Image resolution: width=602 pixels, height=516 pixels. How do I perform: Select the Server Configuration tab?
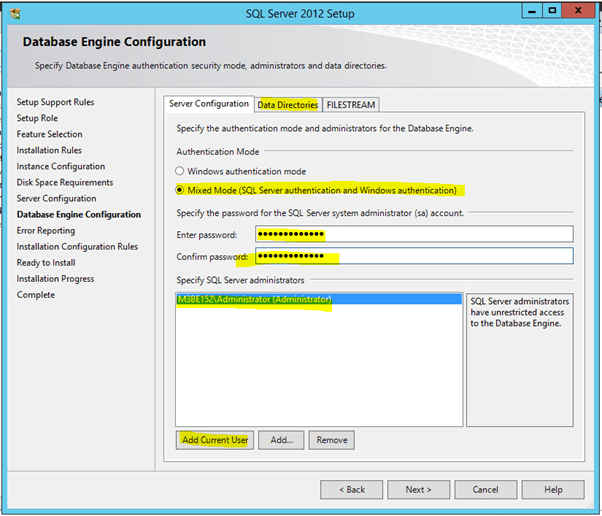[209, 104]
